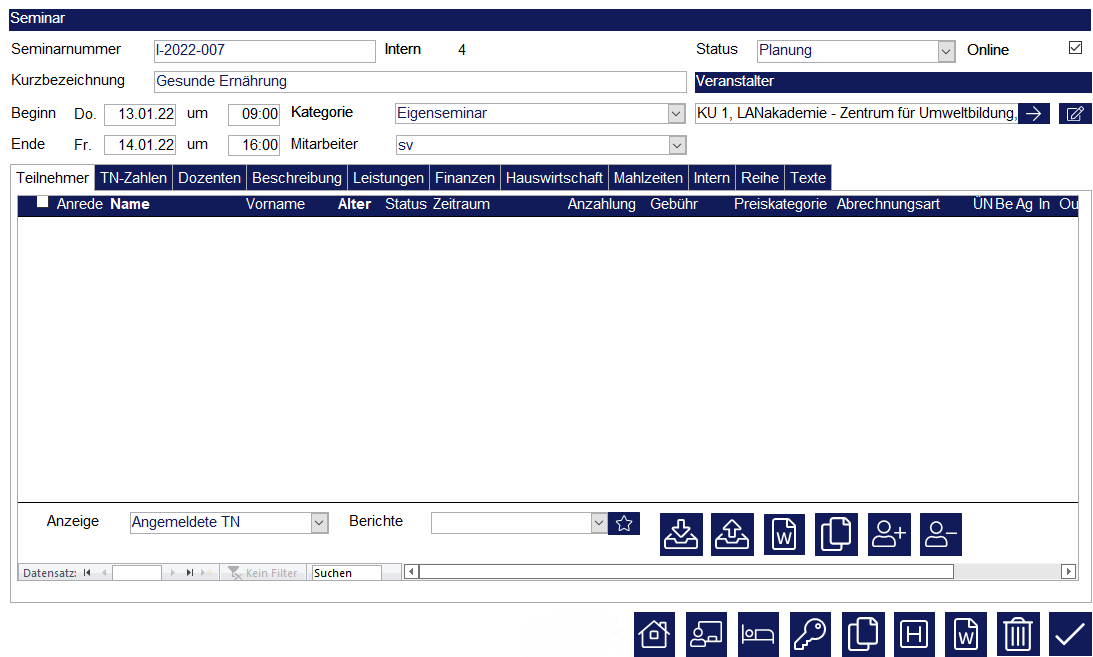Click the import inbox-download icon
Screen dimensions: 1093x657
click(681, 534)
